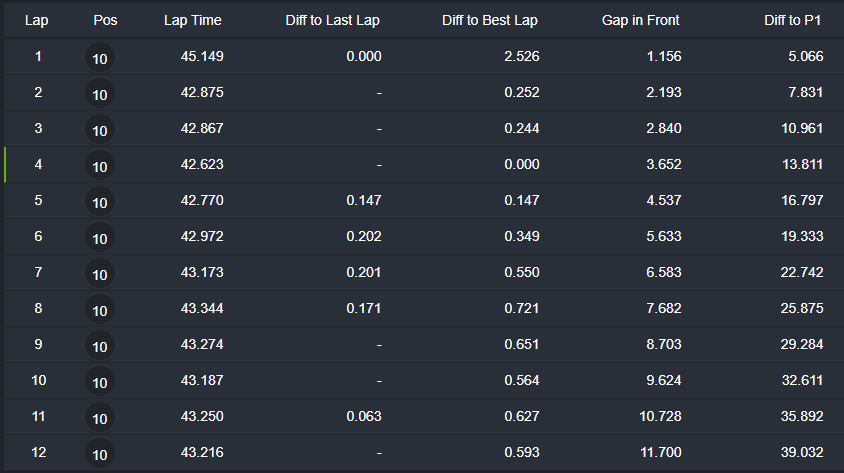844x473 pixels.
Task: Select the 11.700 gap in front cell
Action: pos(661,453)
